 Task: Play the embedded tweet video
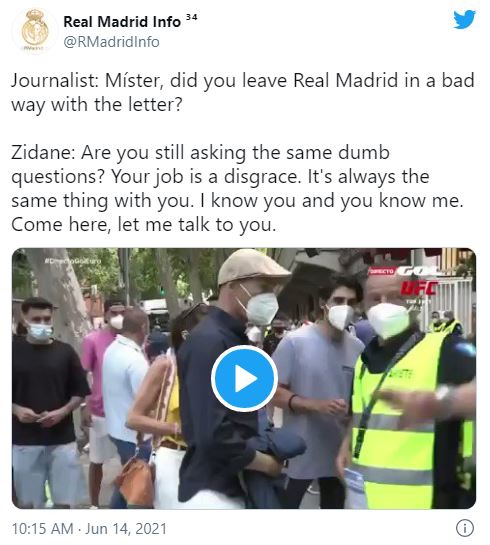coord(244,379)
